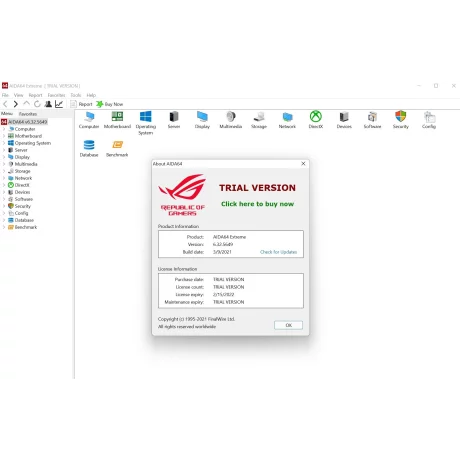Expand the Network tree node
This screenshot has width=460, height=460.
4,178
